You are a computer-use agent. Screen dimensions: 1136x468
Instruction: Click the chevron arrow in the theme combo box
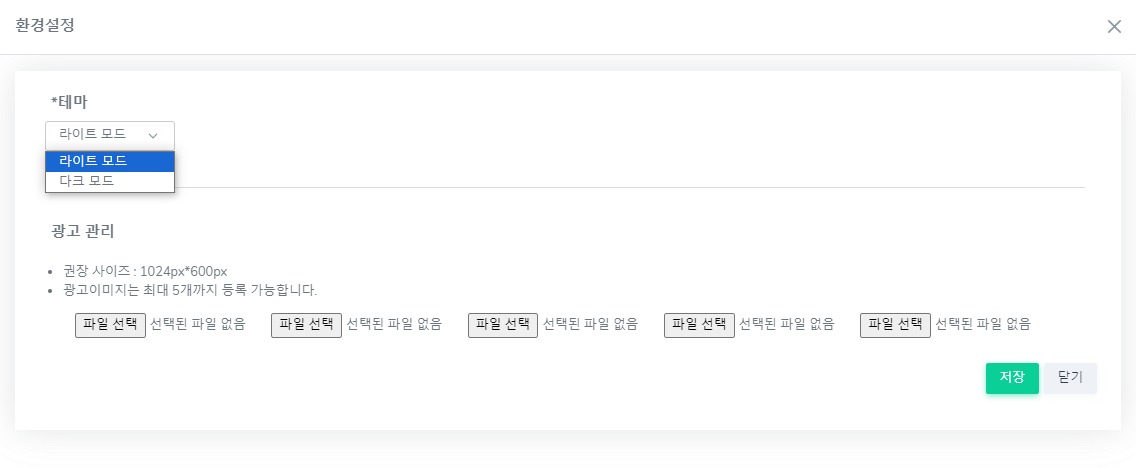click(153, 135)
